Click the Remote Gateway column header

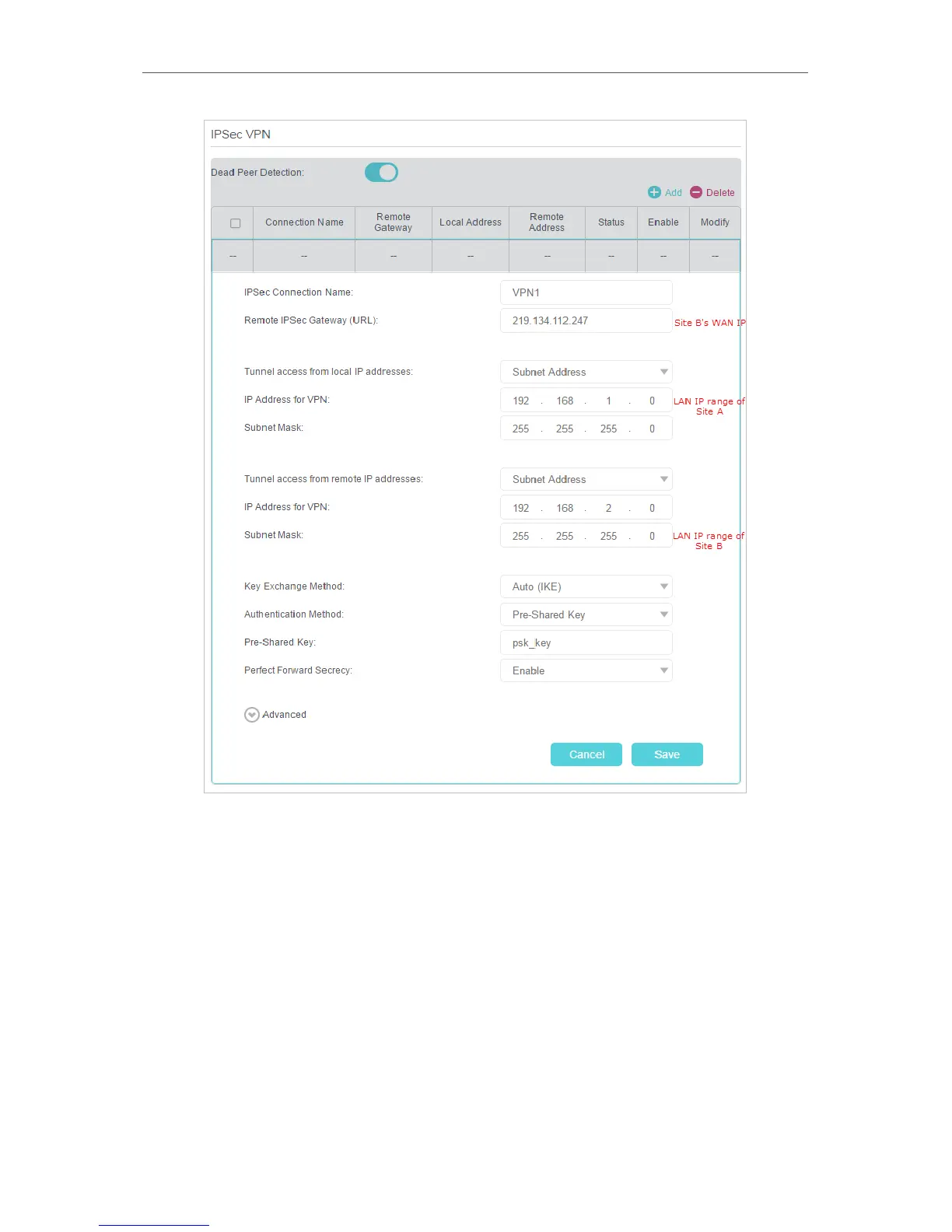coord(394,222)
